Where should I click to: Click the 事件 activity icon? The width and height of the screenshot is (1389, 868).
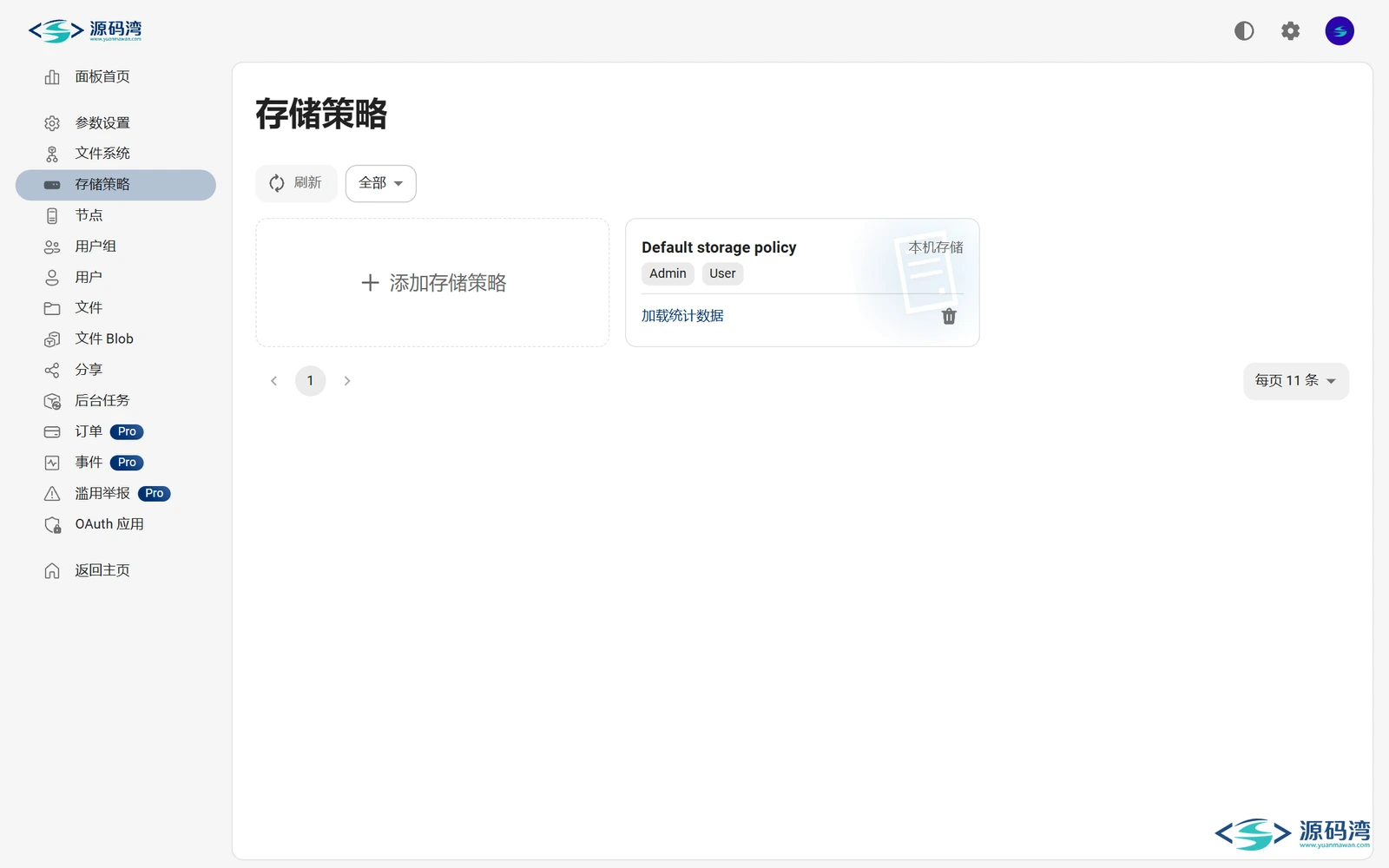point(52,464)
